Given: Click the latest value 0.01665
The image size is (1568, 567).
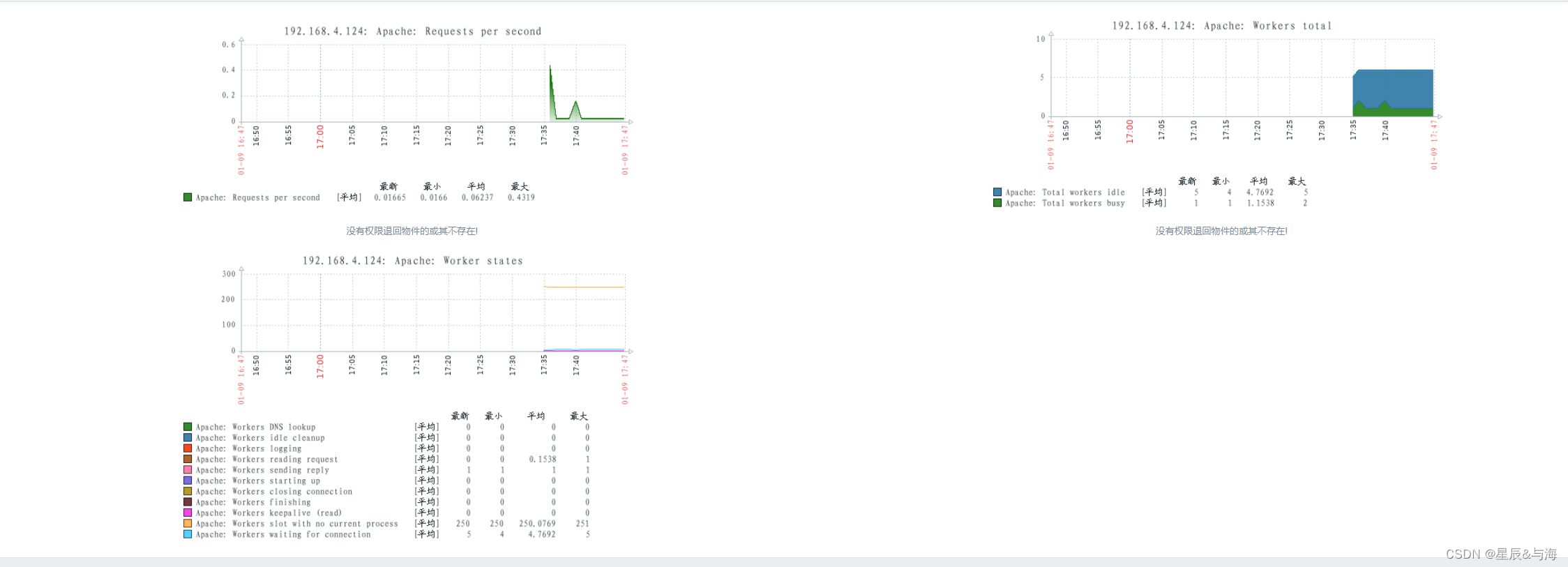Looking at the screenshot, I should pos(390,198).
